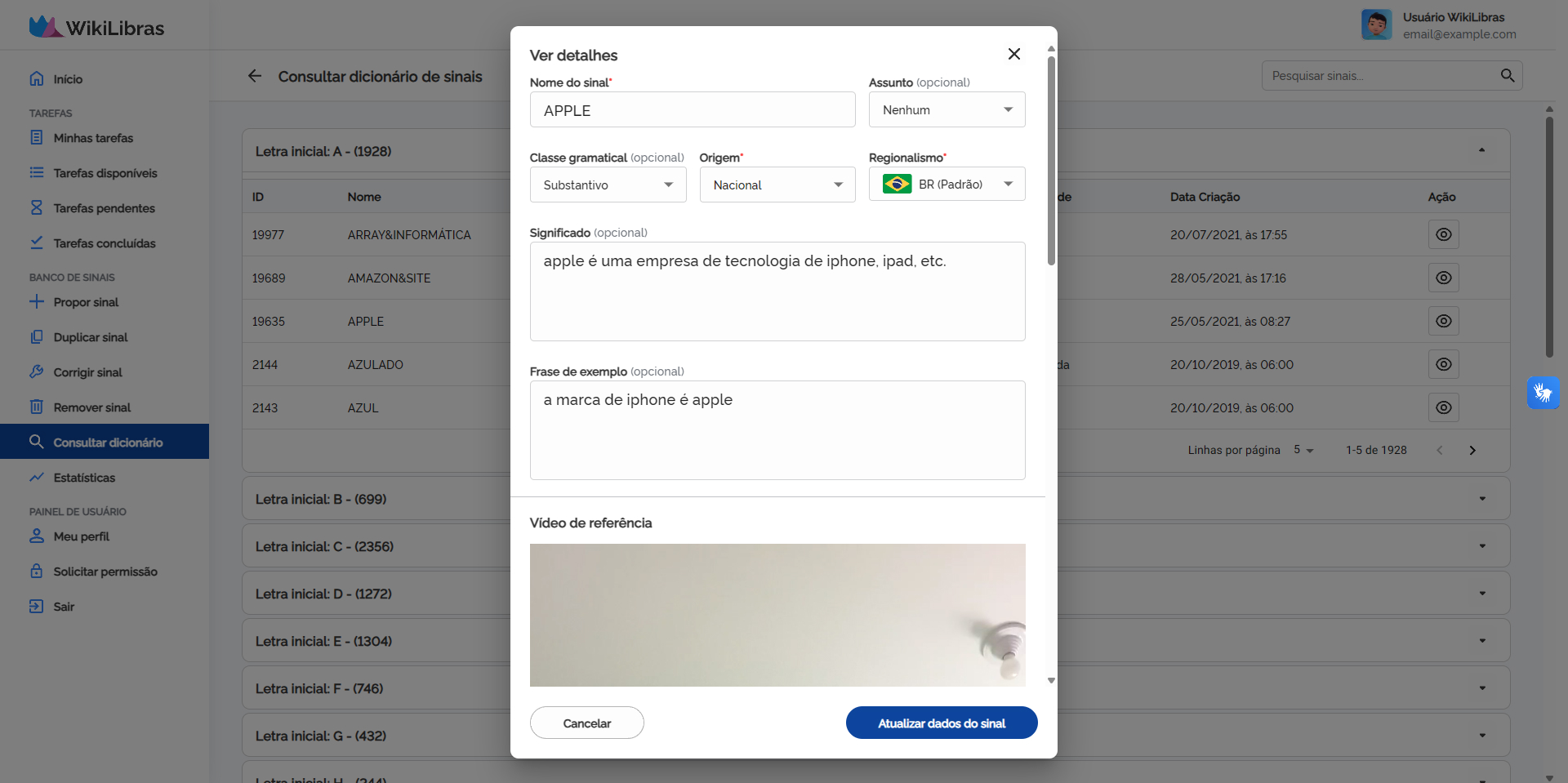Click the Tarefas concluídas check icon
The height and width of the screenshot is (783, 1568).
37,242
